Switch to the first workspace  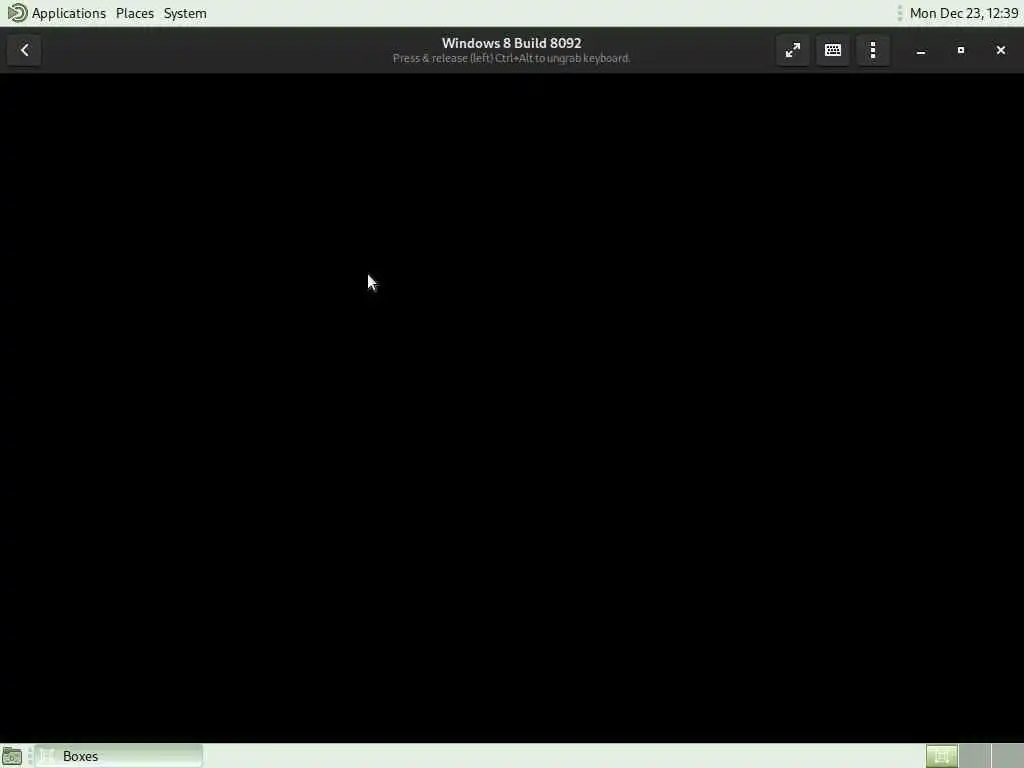coord(942,756)
